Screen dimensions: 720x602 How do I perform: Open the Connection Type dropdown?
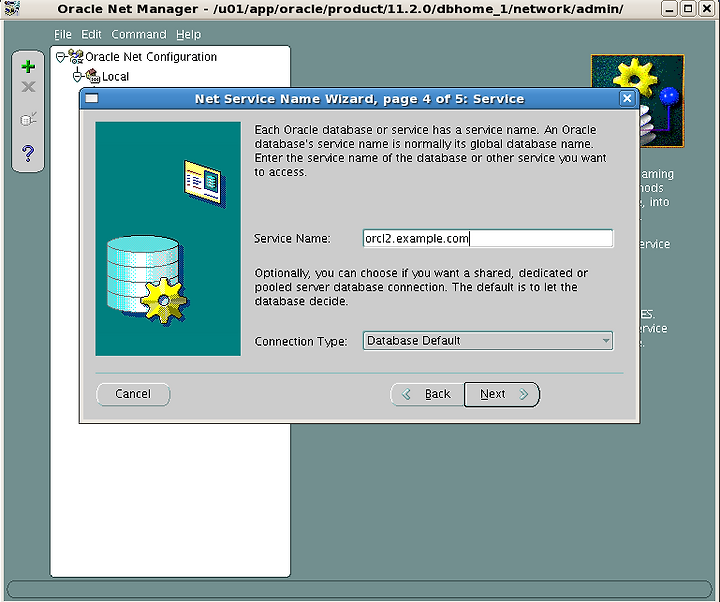click(x=488, y=341)
